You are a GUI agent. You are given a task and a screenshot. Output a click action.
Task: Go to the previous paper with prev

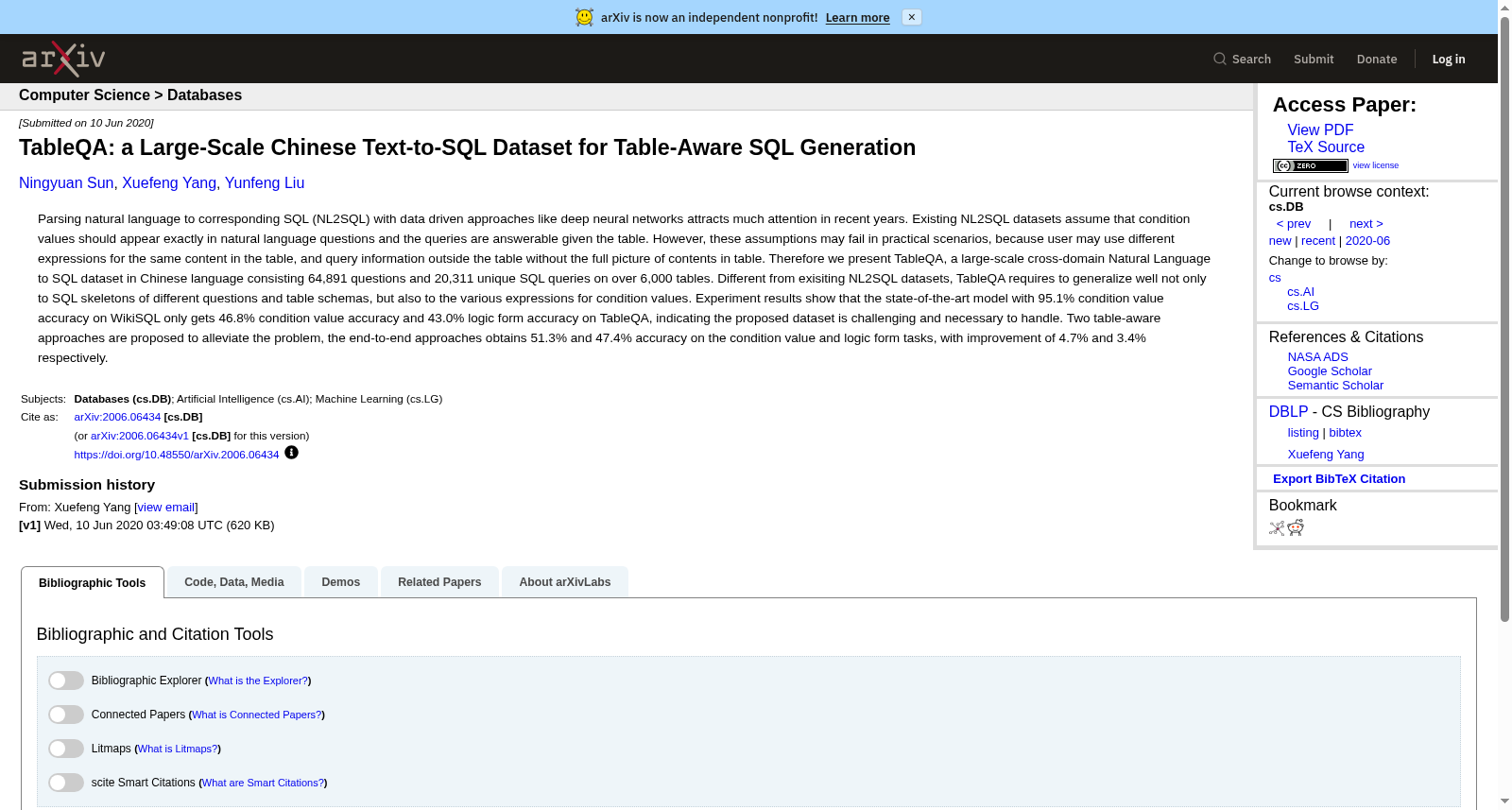click(x=1294, y=224)
